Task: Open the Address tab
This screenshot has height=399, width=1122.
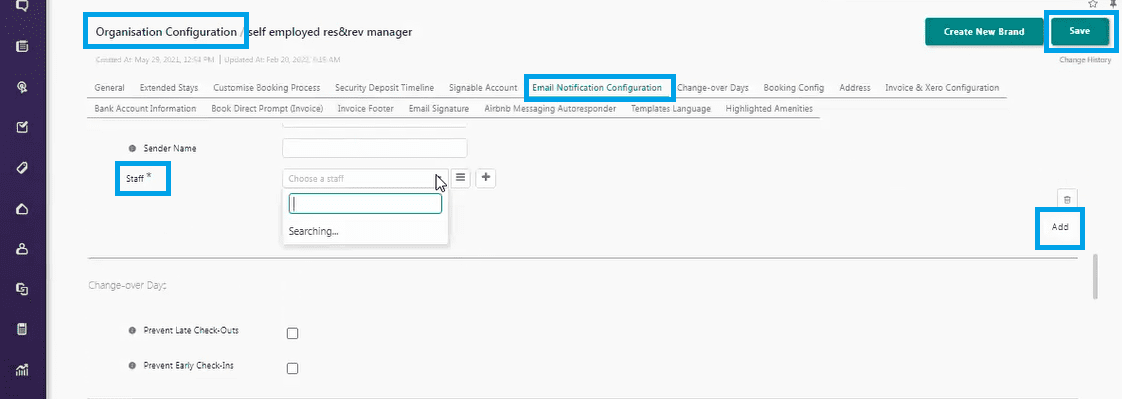Action: click(x=855, y=88)
